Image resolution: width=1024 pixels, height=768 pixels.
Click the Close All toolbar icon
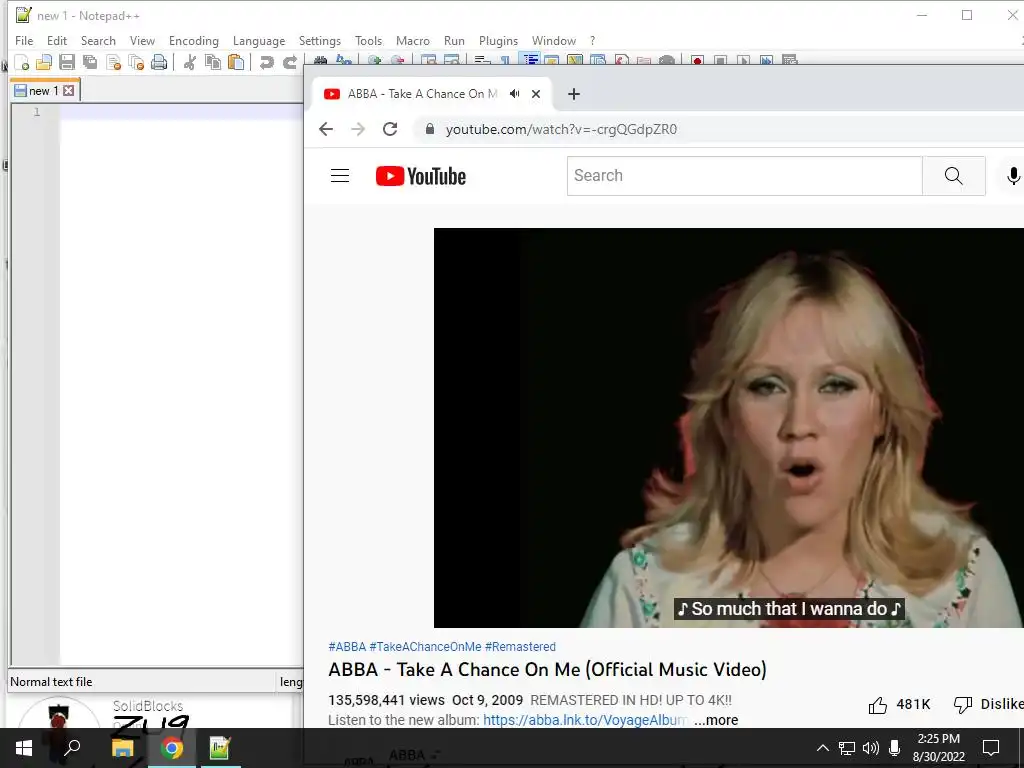click(x=136, y=62)
